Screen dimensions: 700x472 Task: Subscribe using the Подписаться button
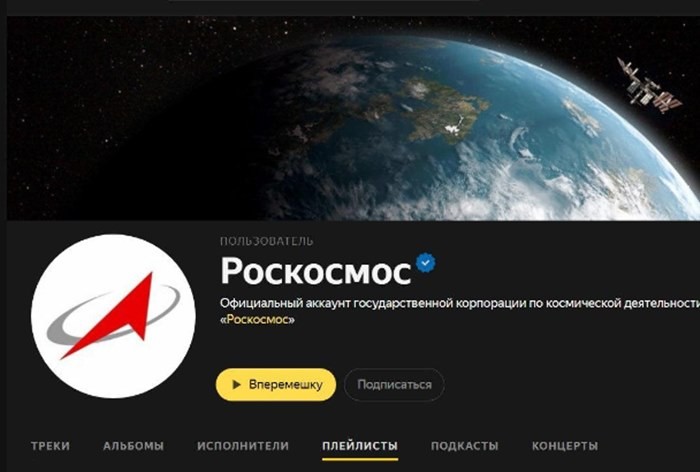394,384
